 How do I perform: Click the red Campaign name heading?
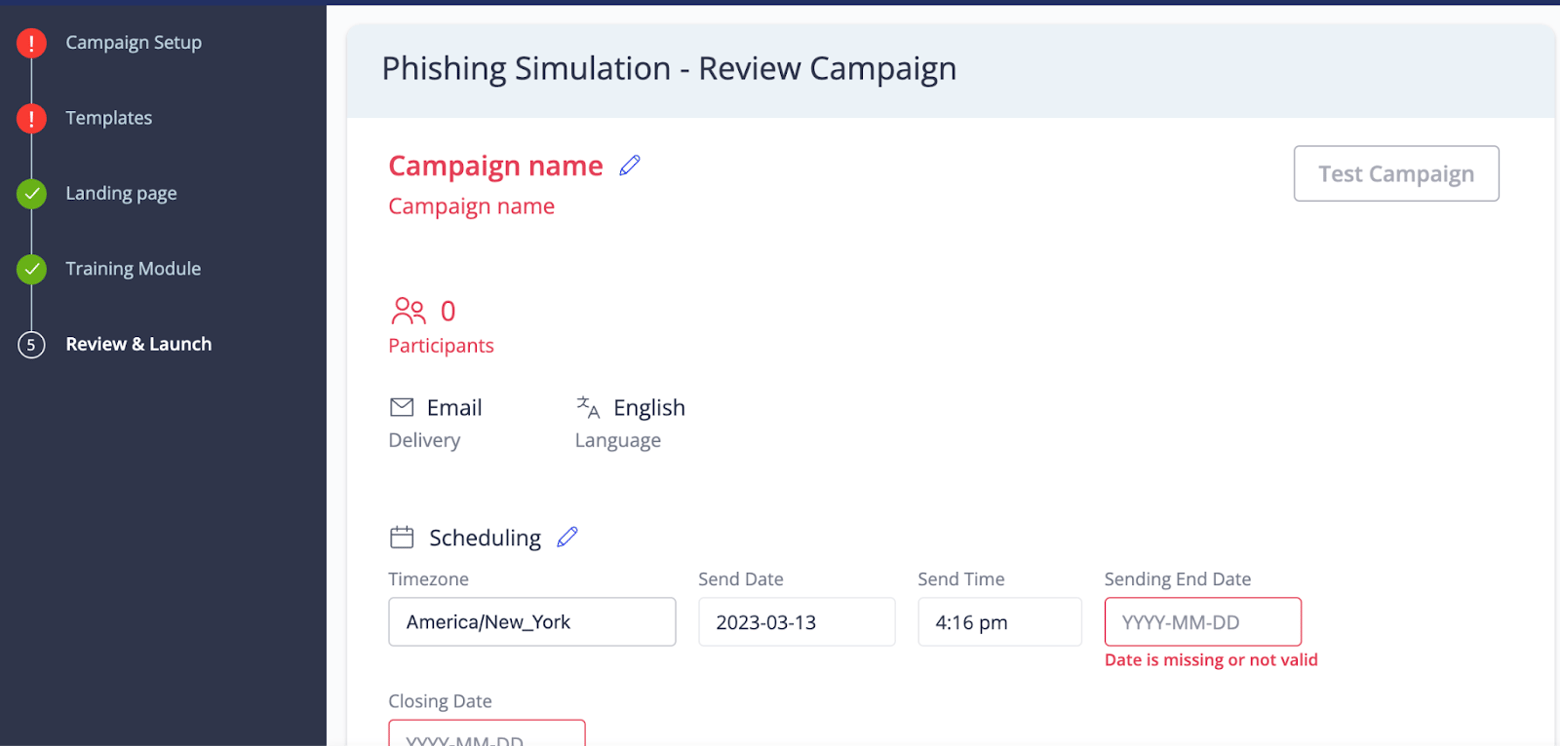(x=495, y=165)
